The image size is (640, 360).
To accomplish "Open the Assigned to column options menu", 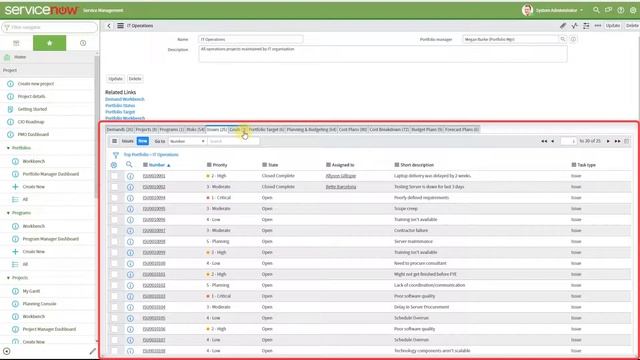I will point(328,165).
